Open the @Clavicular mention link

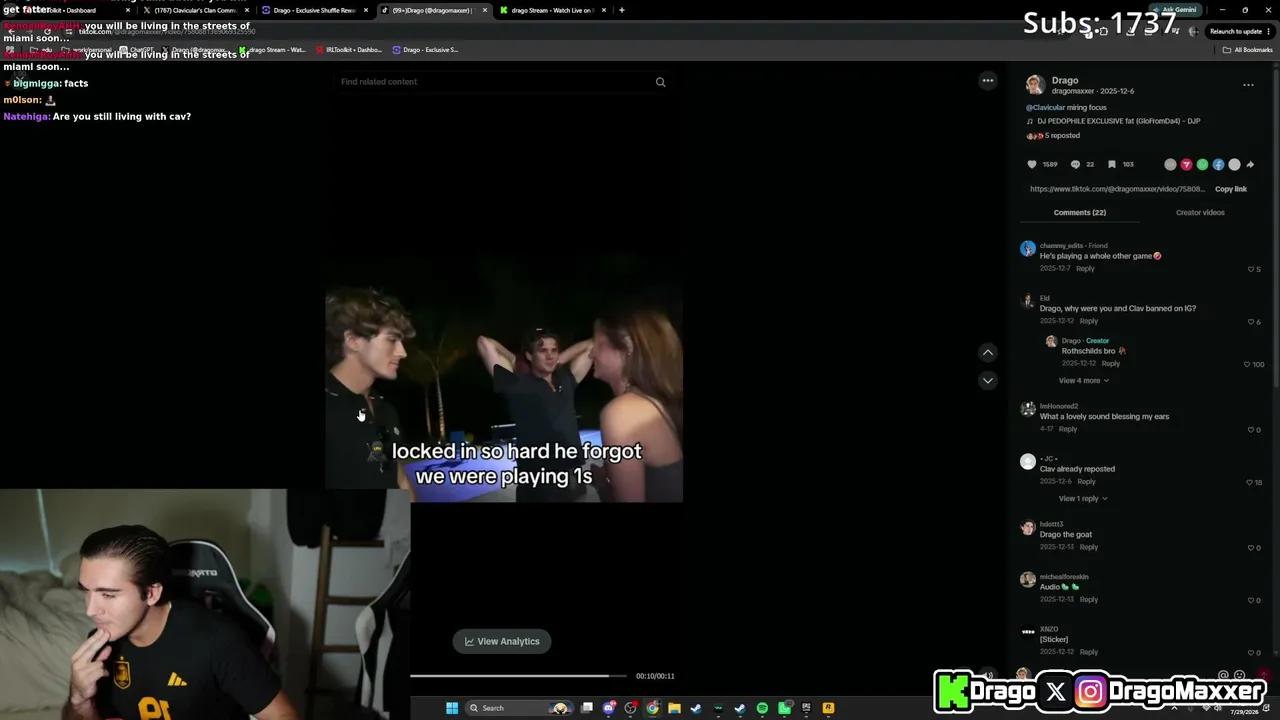click(x=1046, y=107)
